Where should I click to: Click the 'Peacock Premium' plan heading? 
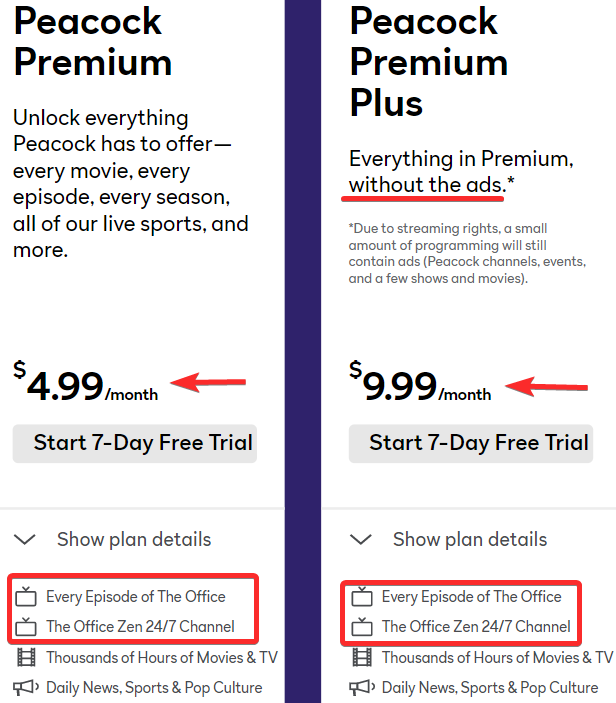click(x=92, y=40)
